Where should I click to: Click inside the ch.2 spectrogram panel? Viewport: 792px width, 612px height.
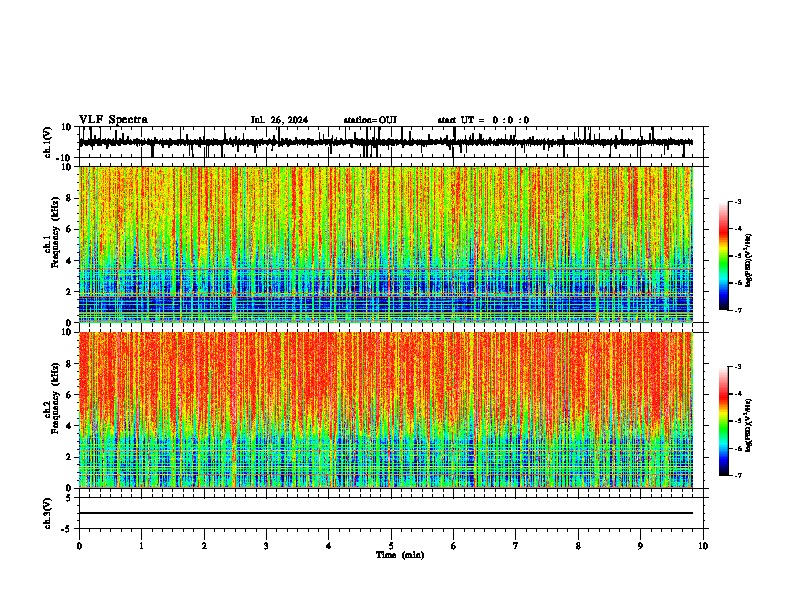pyautogui.click(x=385, y=410)
